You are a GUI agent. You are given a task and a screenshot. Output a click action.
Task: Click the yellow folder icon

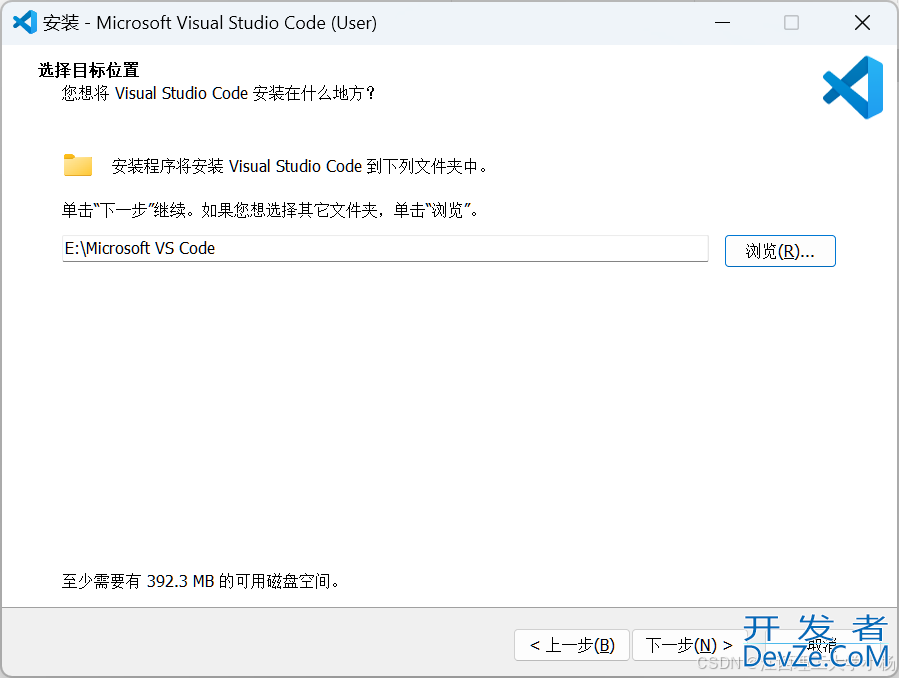[x=78, y=165]
